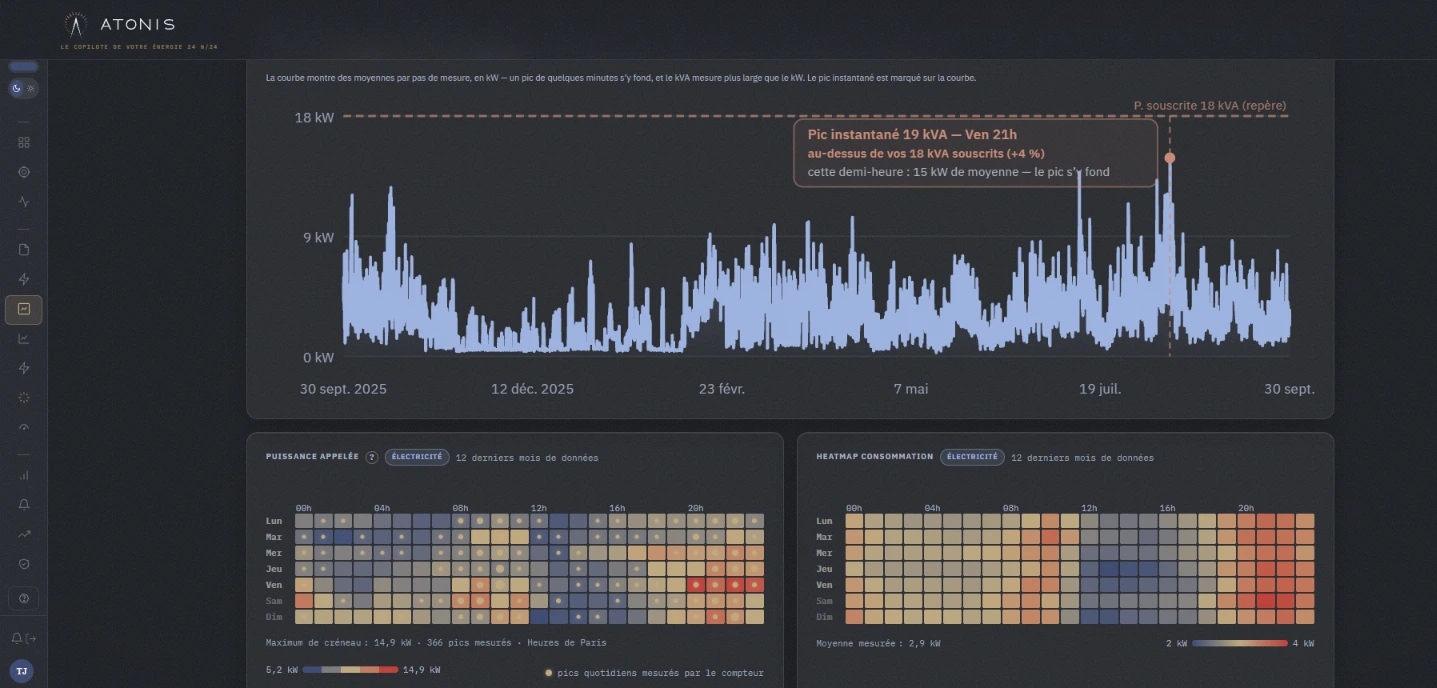
Task: Click the ATONIS logo
Action: [x=118, y=24]
